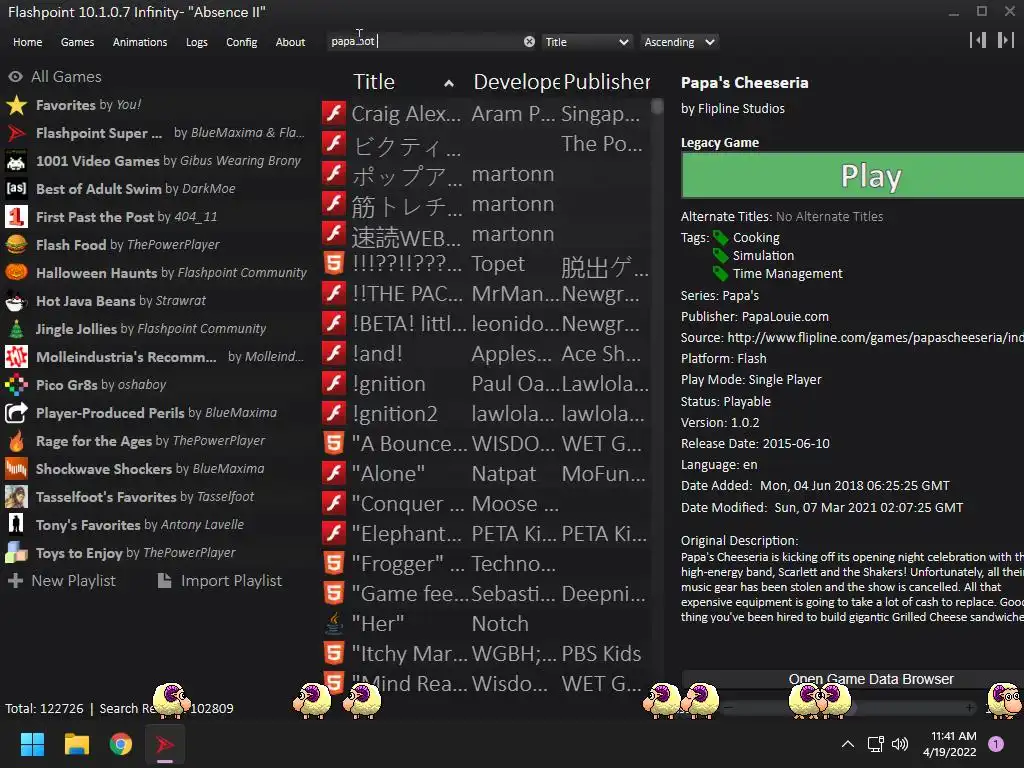Image resolution: width=1024 pixels, height=768 pixels.
Task: Open the Ascending order dropdown
Action: [679, 42]
